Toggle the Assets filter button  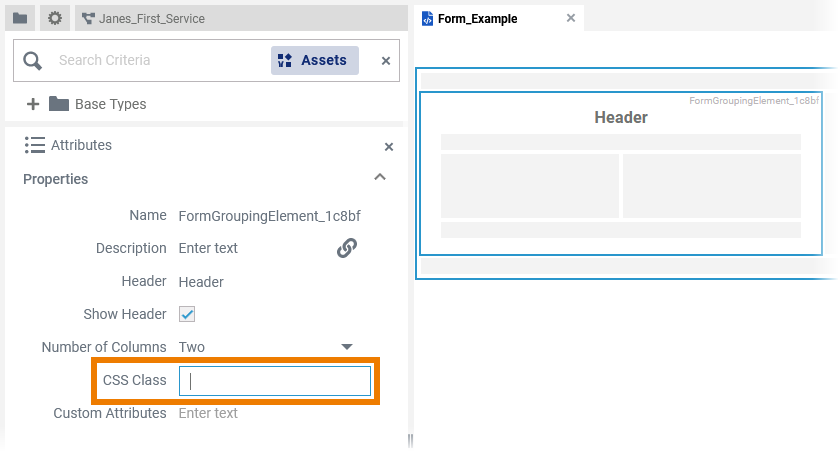pyautogui.click(x=314, y=60)
